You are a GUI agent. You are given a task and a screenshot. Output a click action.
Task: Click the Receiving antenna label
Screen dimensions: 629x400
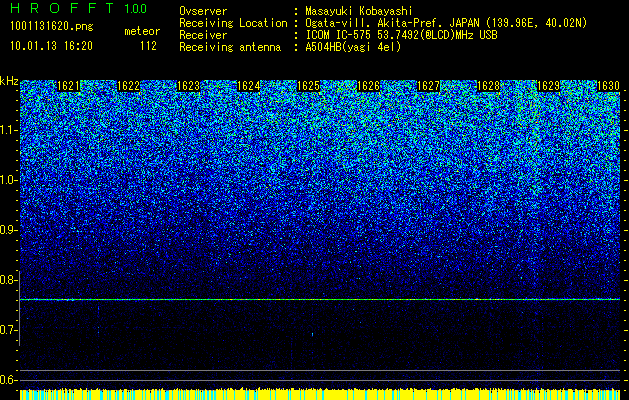(x=230, y=47)
